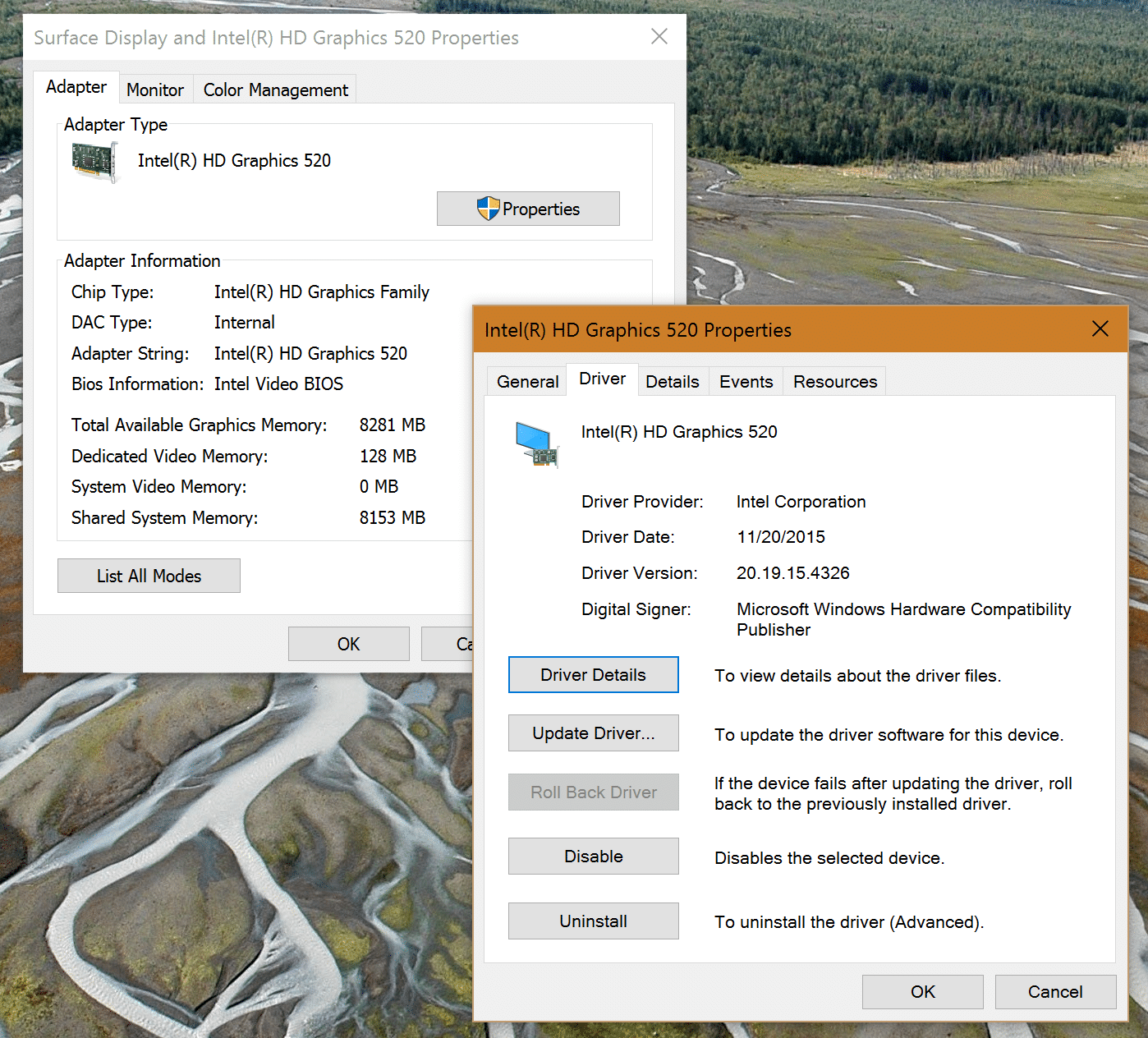Switch to the Monitor tab
The image size is (1148, 1038).
[155, 90]
